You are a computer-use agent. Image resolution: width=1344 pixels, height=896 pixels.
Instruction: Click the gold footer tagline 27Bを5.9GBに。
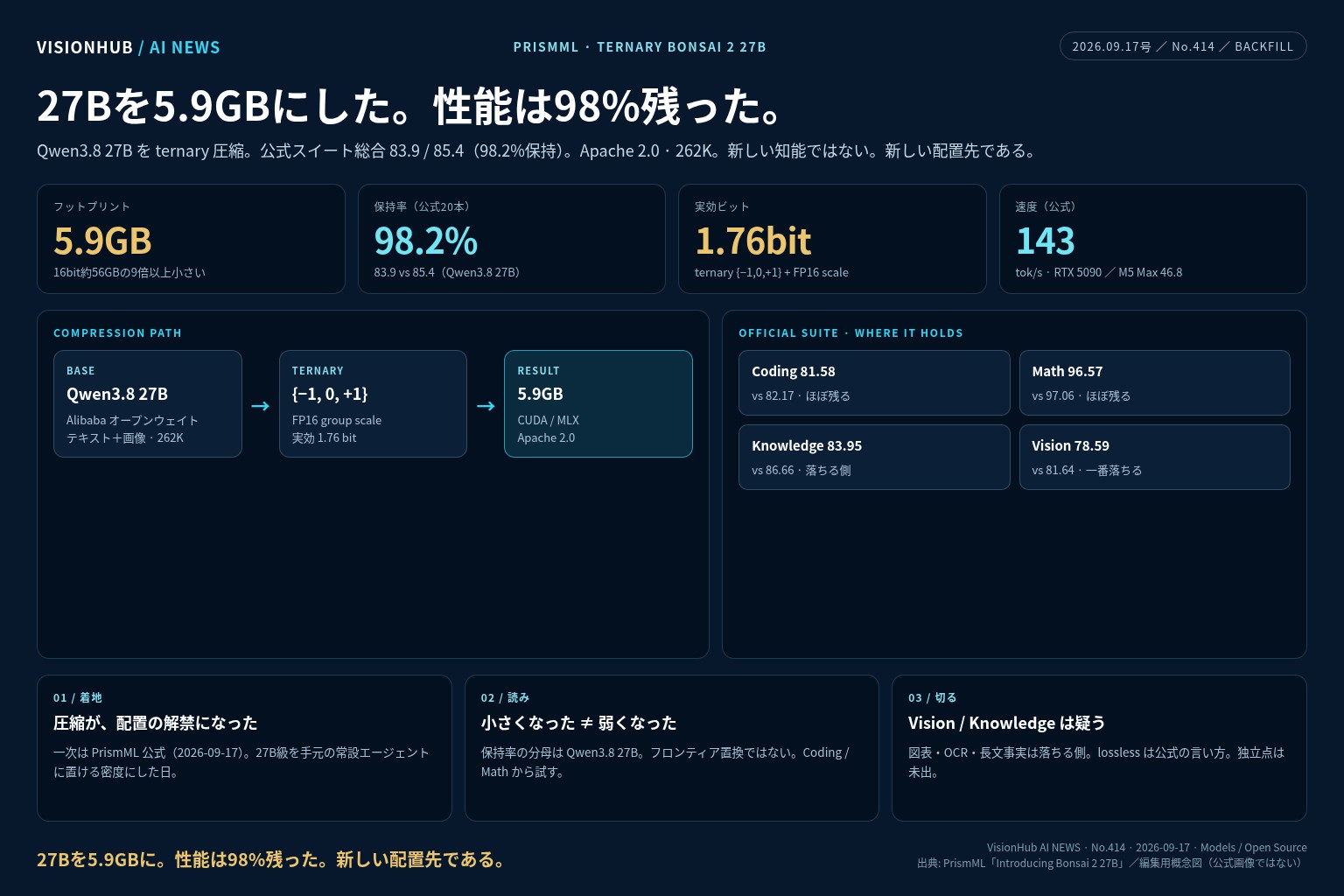point(273,859)
